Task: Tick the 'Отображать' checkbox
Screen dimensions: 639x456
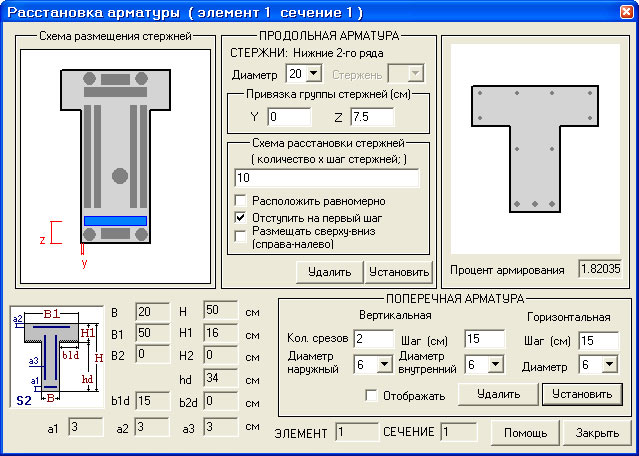Action: (372, 395)
